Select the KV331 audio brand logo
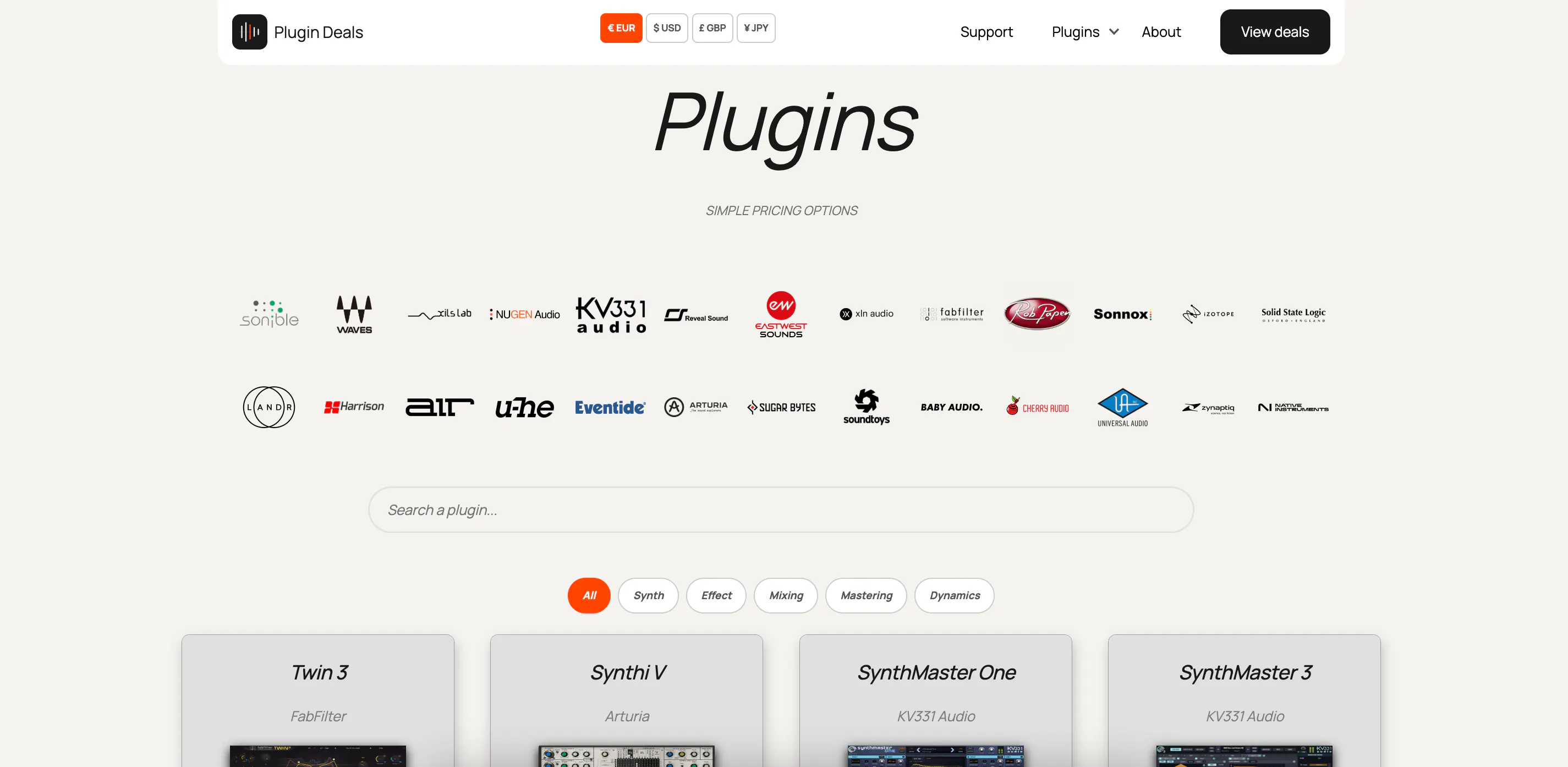 [611, 314]
